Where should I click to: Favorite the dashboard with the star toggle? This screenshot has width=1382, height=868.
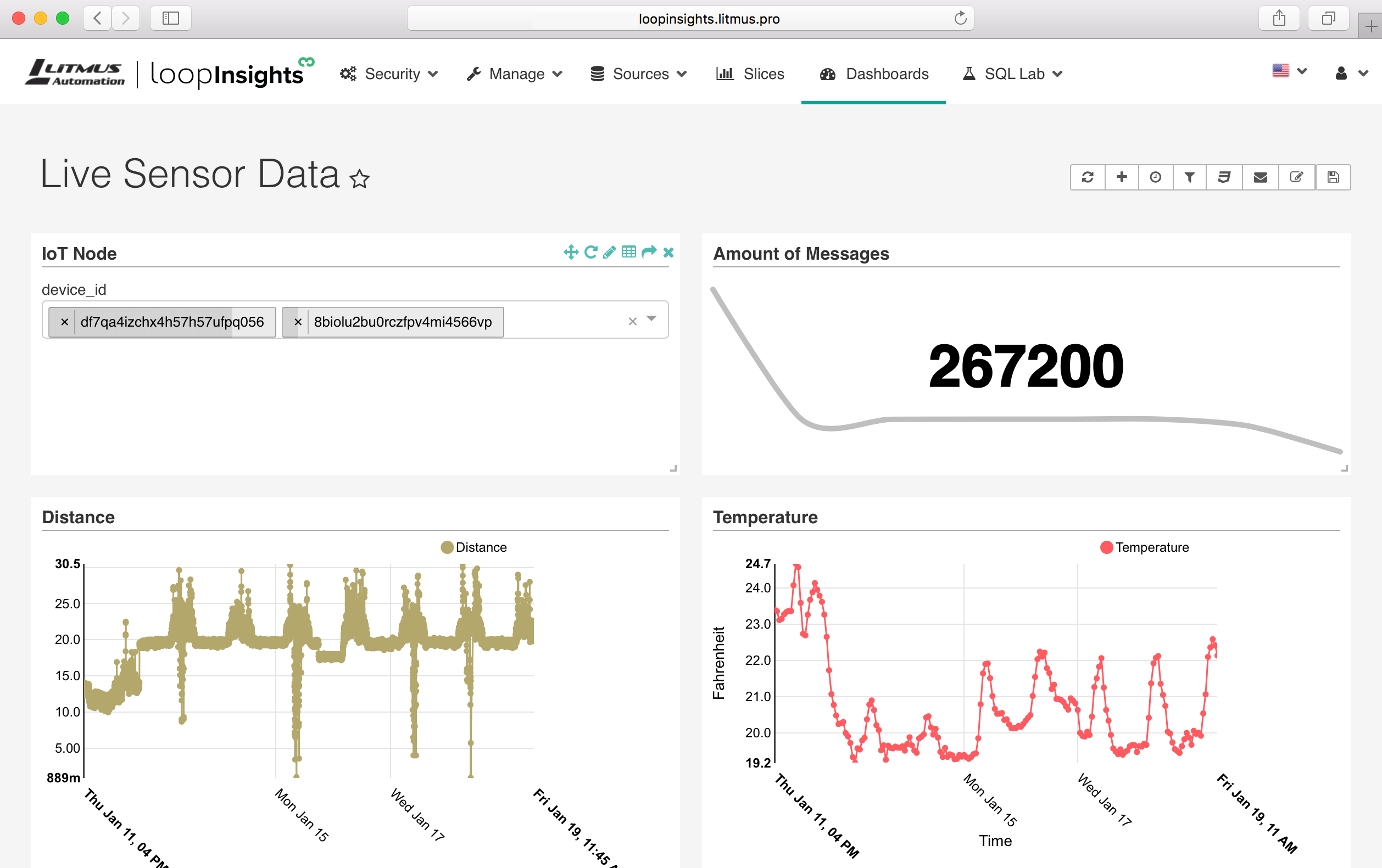[360, 180]
